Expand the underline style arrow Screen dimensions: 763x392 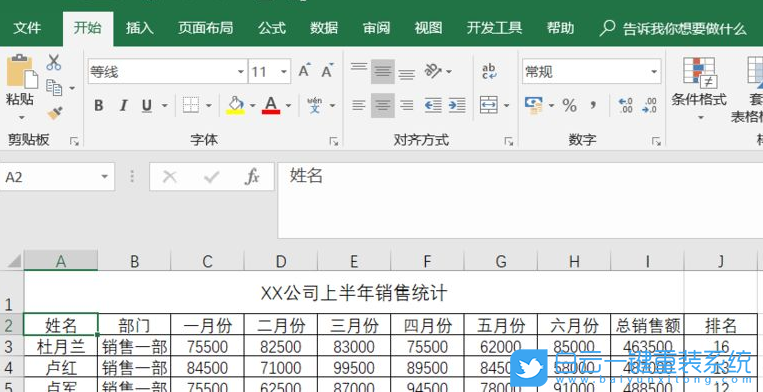pos(164,106)
